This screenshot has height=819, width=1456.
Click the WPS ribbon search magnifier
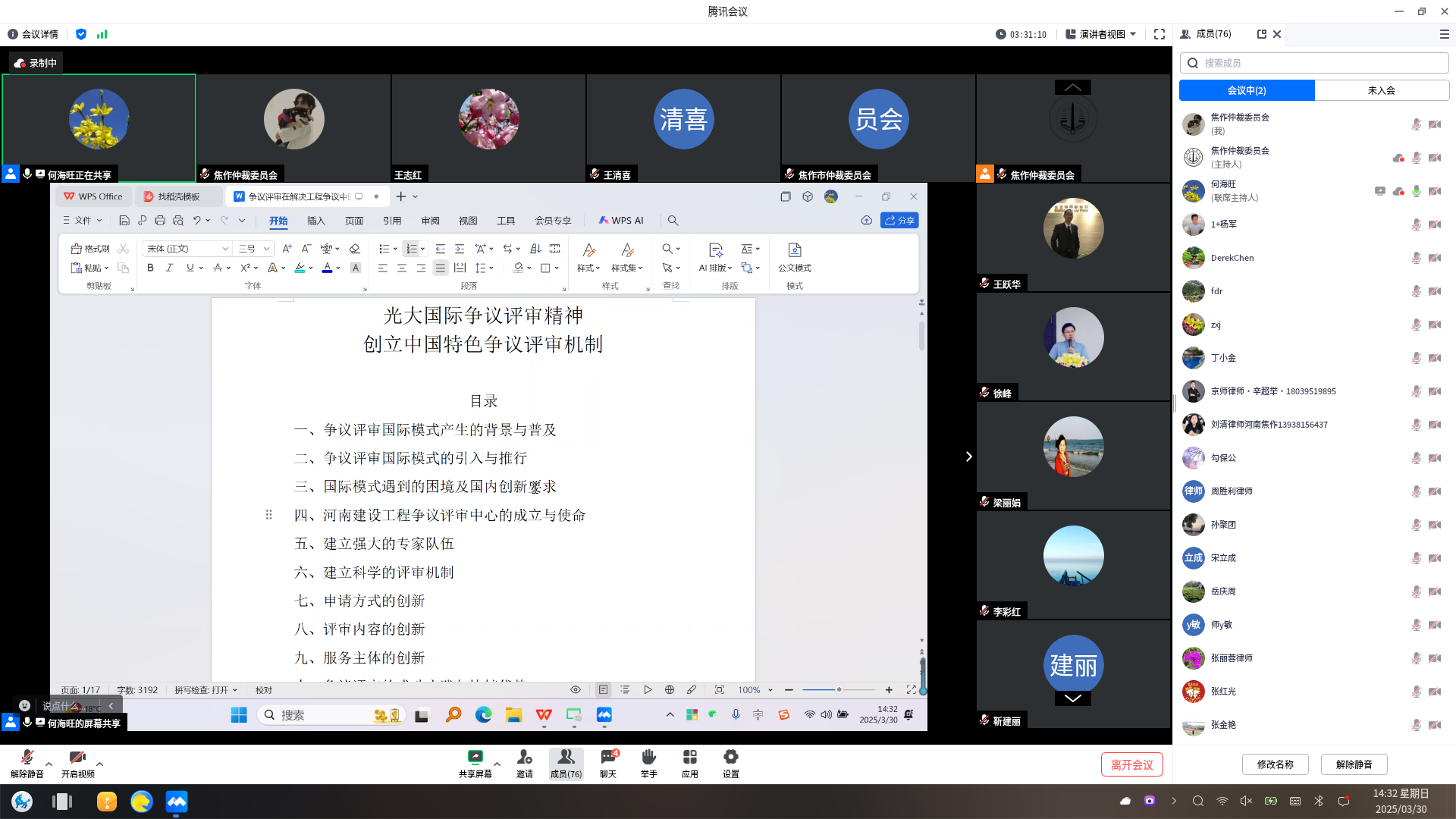coord(673,221)
